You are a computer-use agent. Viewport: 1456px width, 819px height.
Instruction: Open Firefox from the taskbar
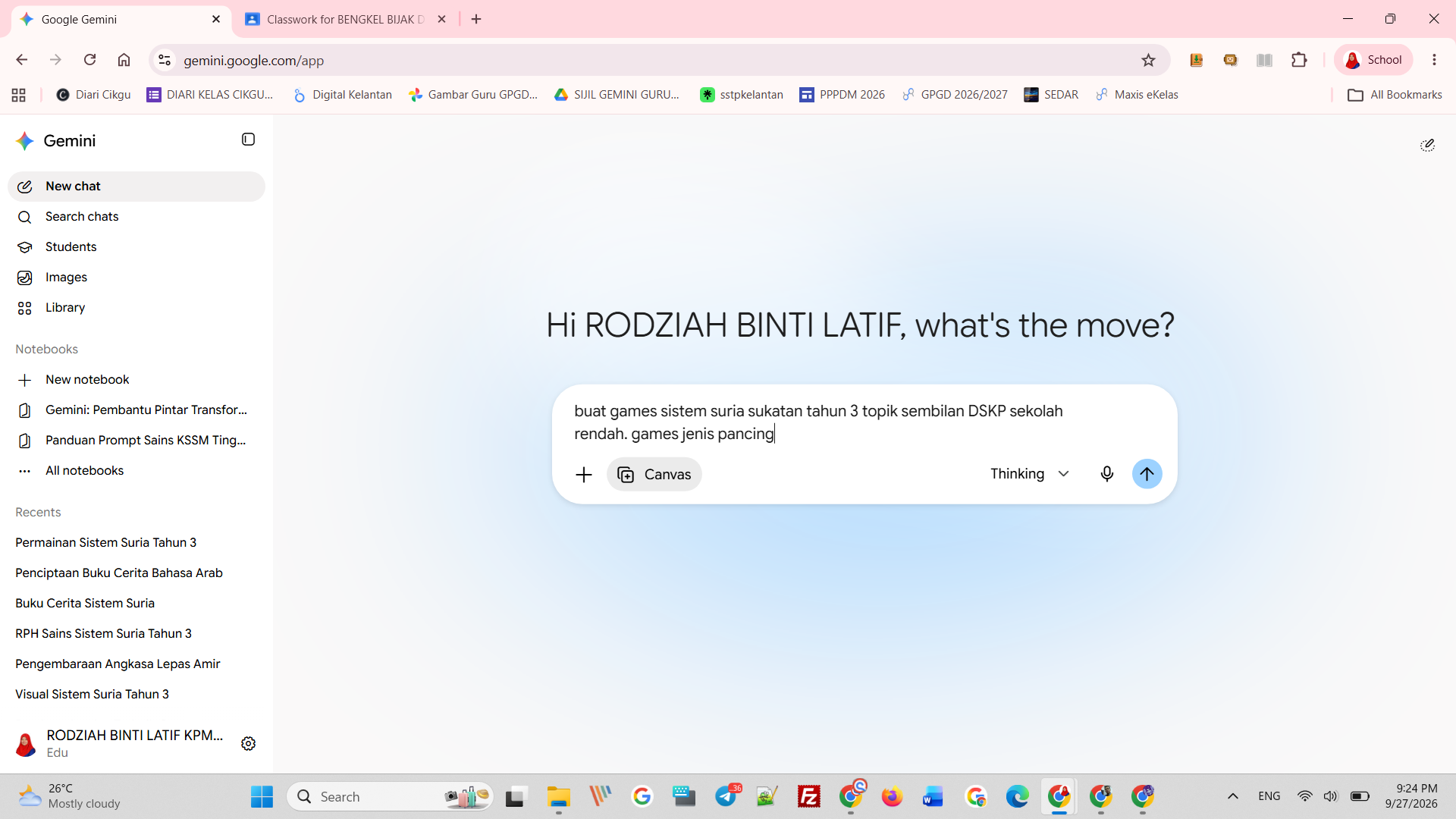[892, 796]
